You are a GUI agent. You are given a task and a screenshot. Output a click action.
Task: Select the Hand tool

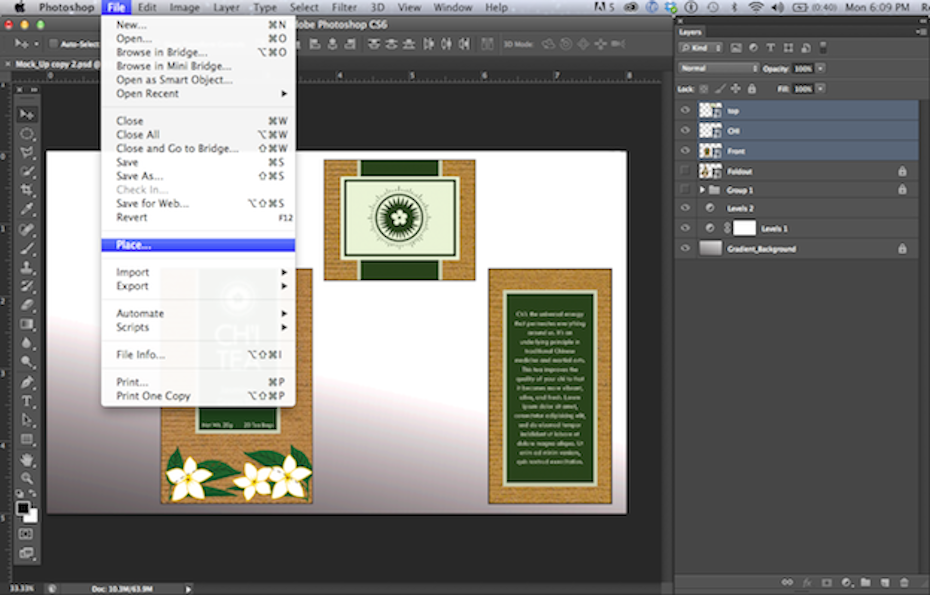click(x=27, y=459)
